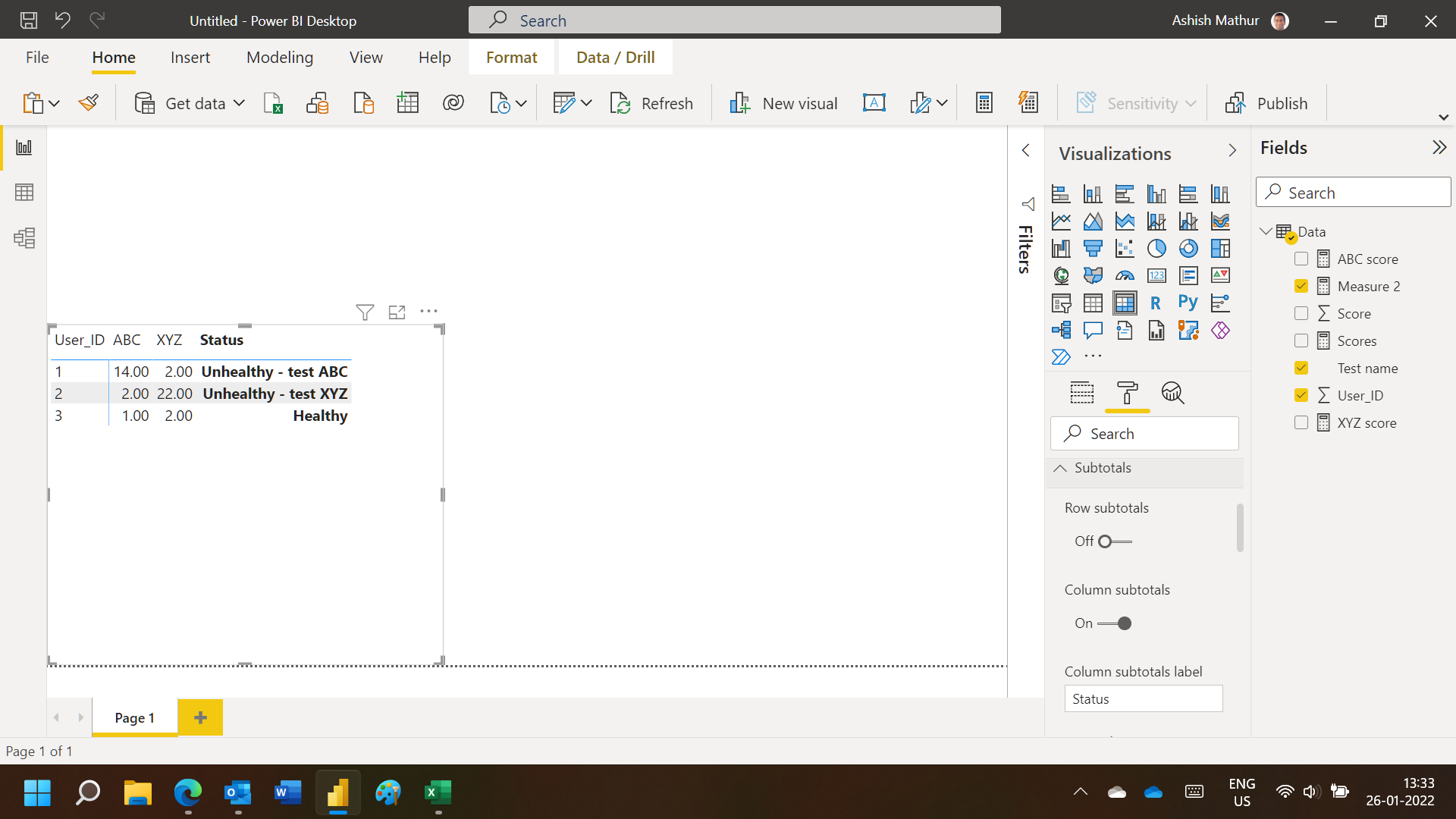Insert a Python visual

[1188, 303]
